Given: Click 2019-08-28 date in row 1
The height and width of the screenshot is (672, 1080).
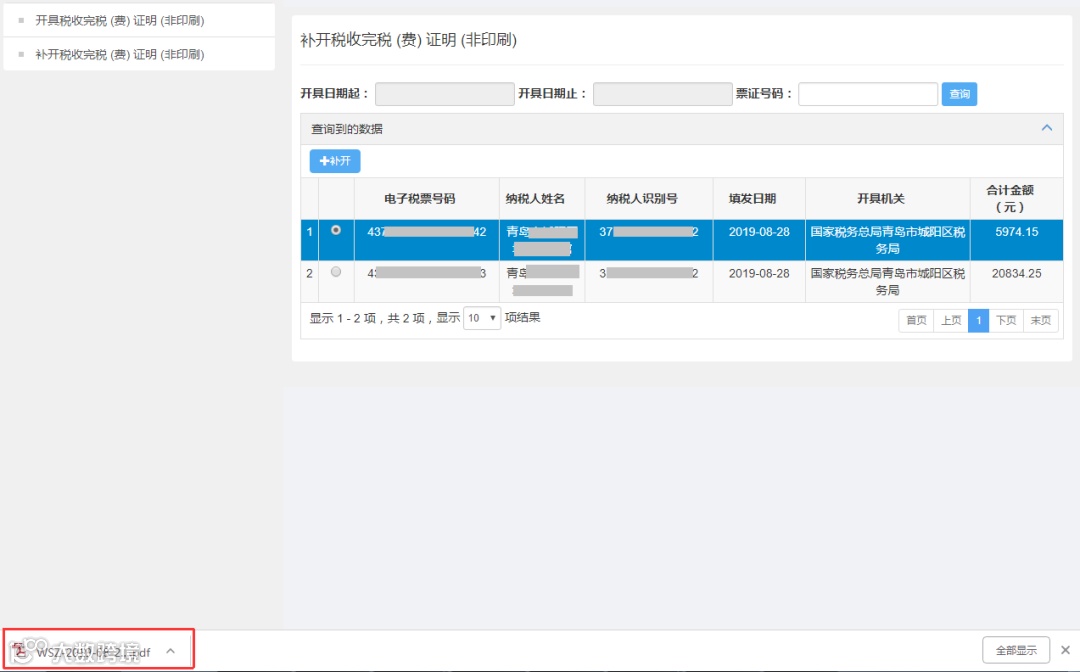Looking at the screenshot, I should 759,232.
